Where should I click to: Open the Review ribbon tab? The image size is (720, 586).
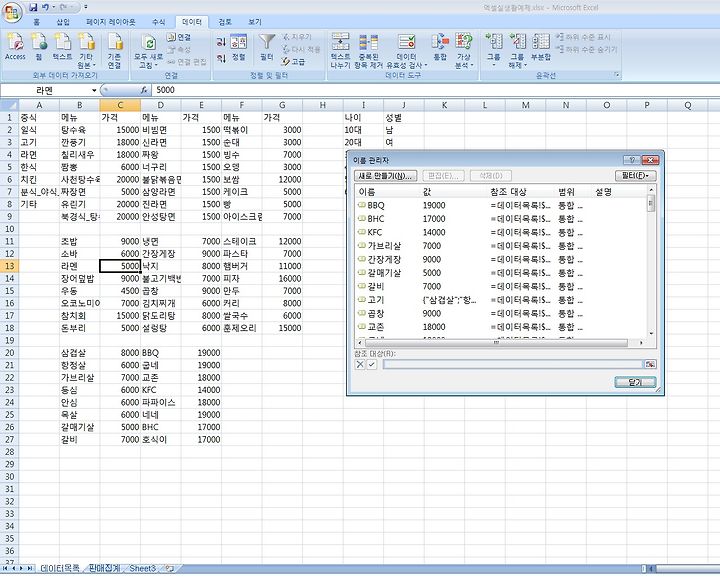225,22
